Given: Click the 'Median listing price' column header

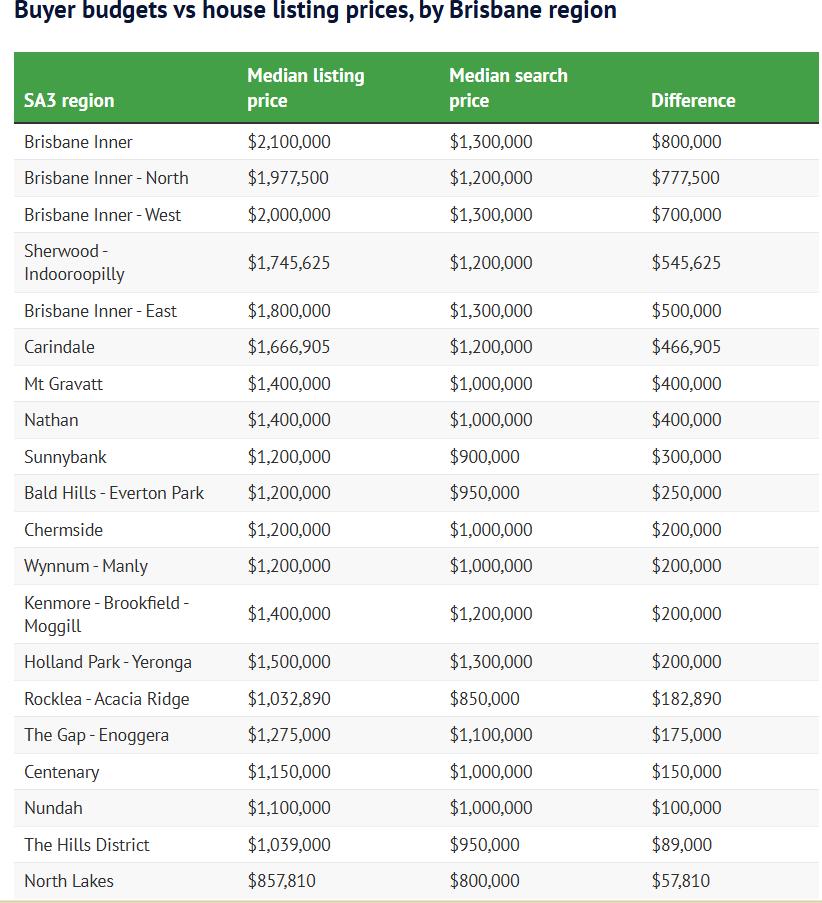Looking at the screenshot, I should pyautogui.click(x=305, y=88).
